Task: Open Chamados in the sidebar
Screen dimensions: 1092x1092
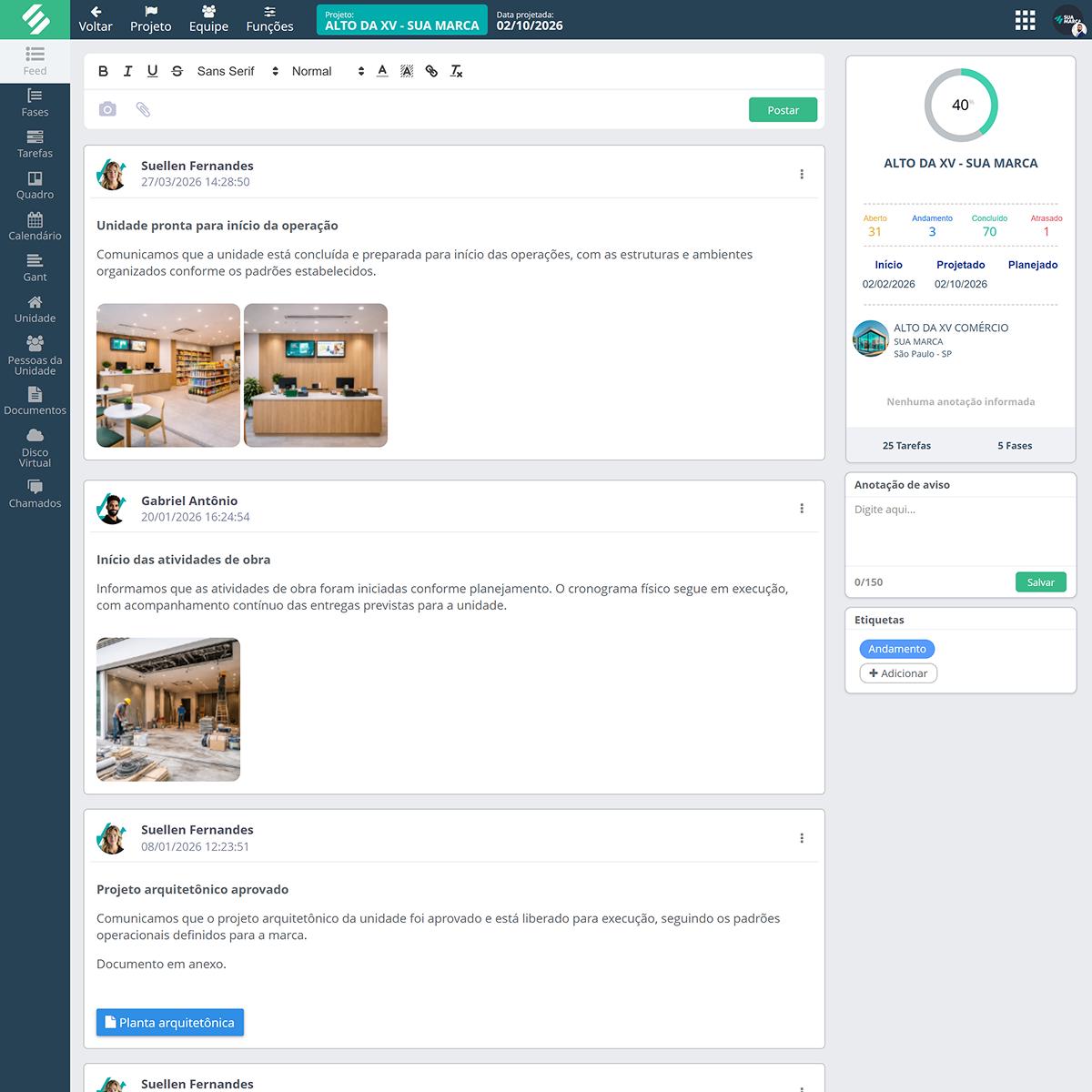Action: pyautogui.click(x=35, y=494)
